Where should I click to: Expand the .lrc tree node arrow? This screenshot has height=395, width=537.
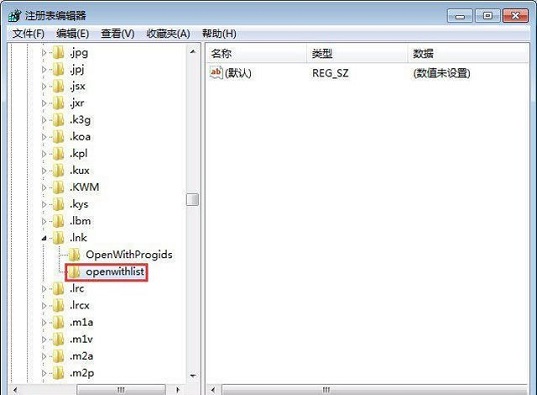(x=44, y=289)
